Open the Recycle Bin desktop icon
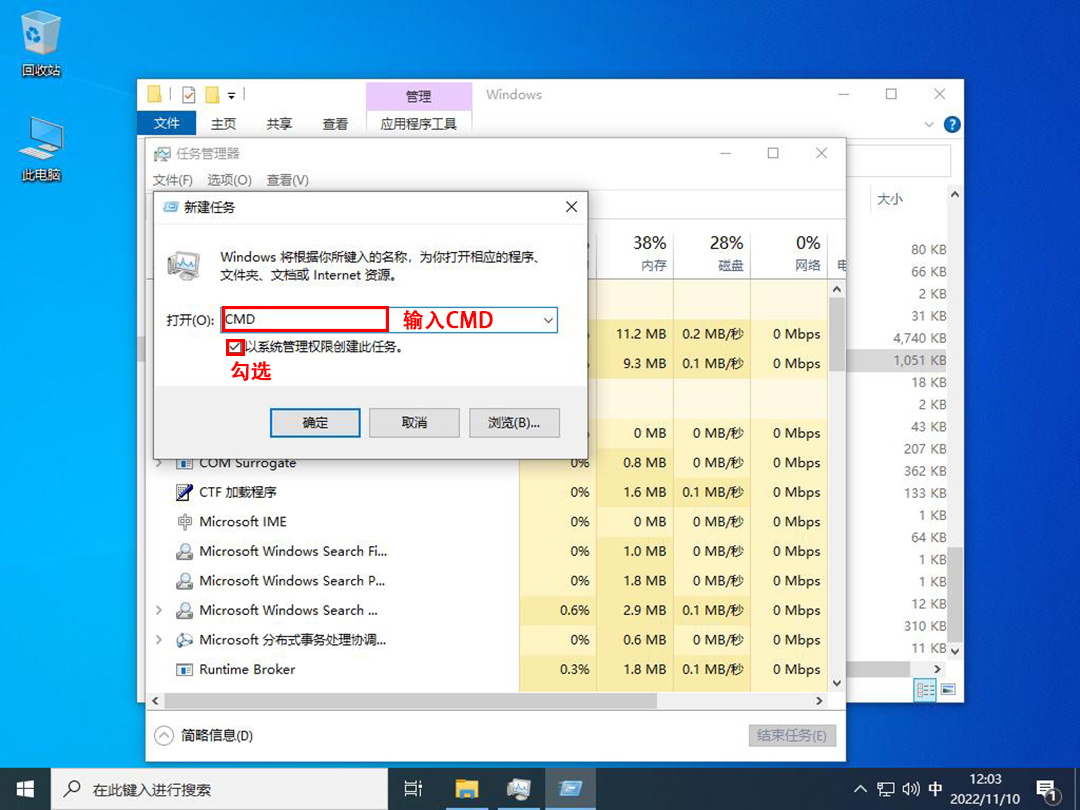 tap(41, 45)
